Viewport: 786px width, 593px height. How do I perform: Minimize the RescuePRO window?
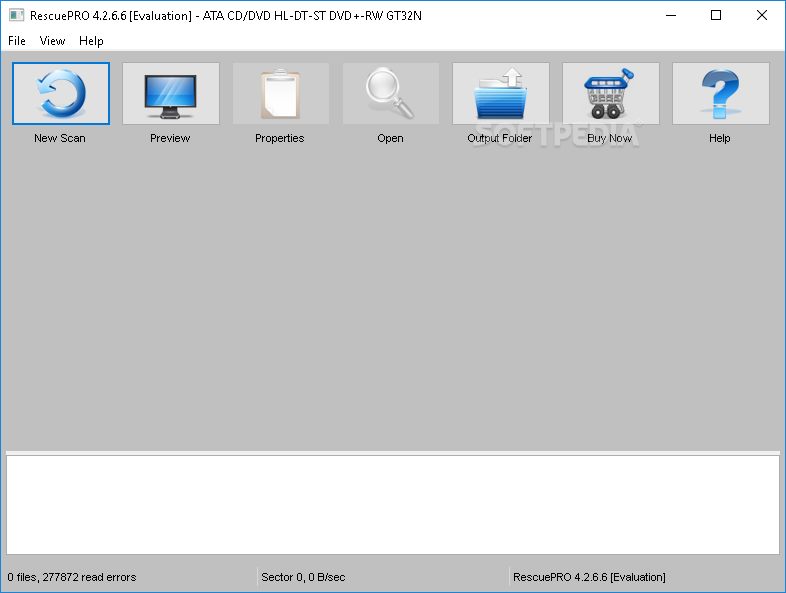point(671,15)
